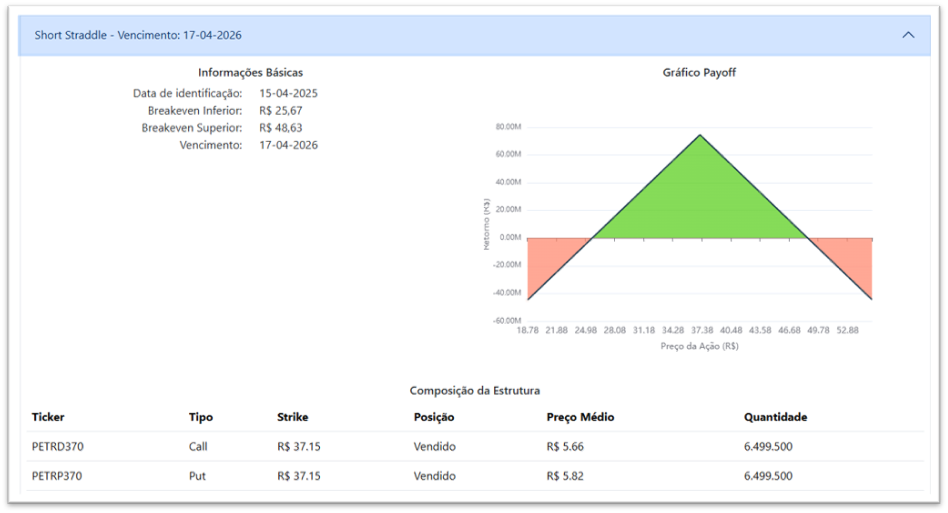This screenshot has width=948, height=513.
Task: Click the Call price cell R$ 5.66
Action: (x=566, y=446)
